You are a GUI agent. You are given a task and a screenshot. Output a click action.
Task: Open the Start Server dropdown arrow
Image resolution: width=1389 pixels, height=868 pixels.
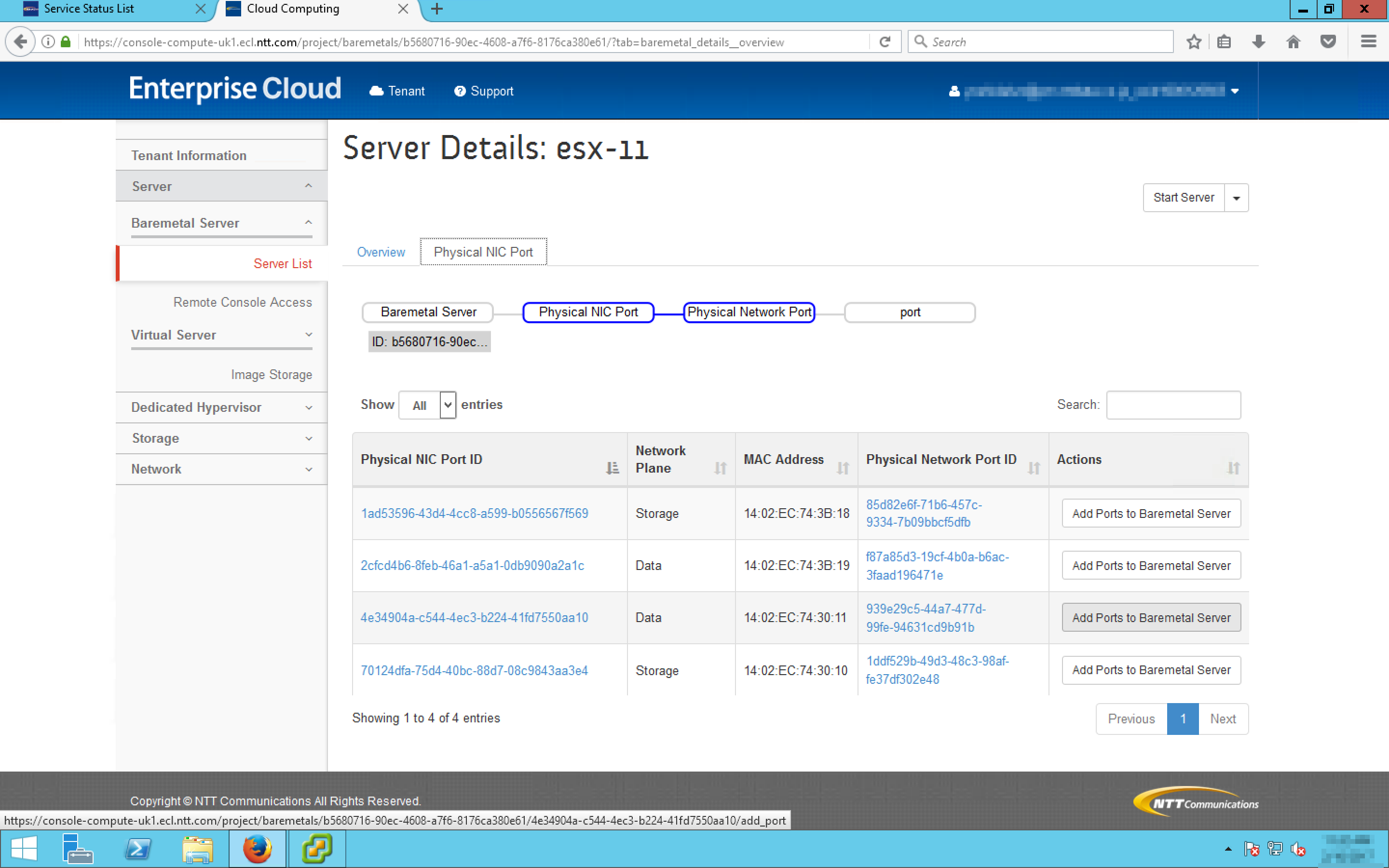(x=1236, y=198)
